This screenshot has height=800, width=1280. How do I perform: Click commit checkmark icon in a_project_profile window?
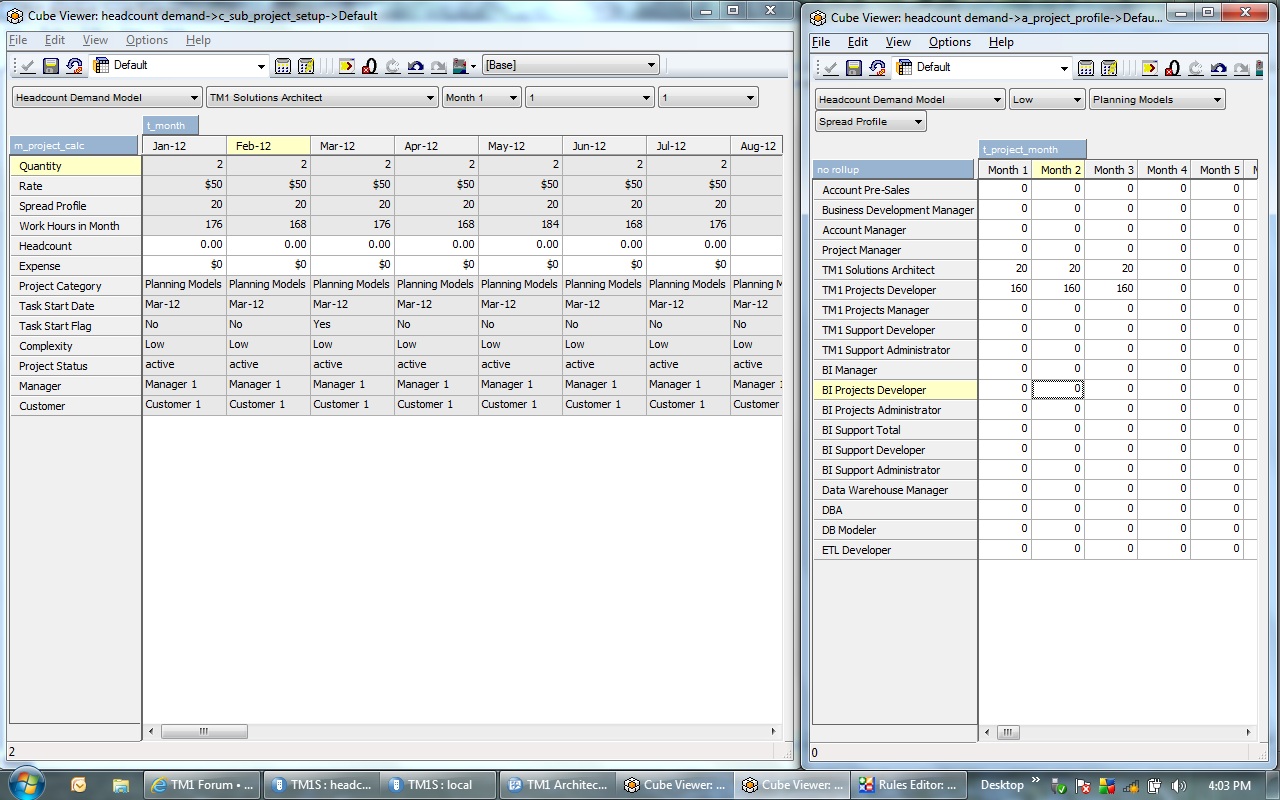click(x=829, y=68)
